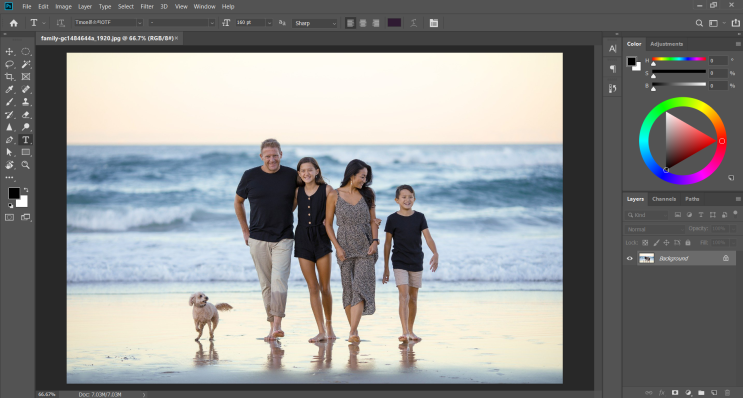Image resolution: width=743 pixels, height=398 pixels.
Task: Open the File menu
Action: [x=27, y=7]
